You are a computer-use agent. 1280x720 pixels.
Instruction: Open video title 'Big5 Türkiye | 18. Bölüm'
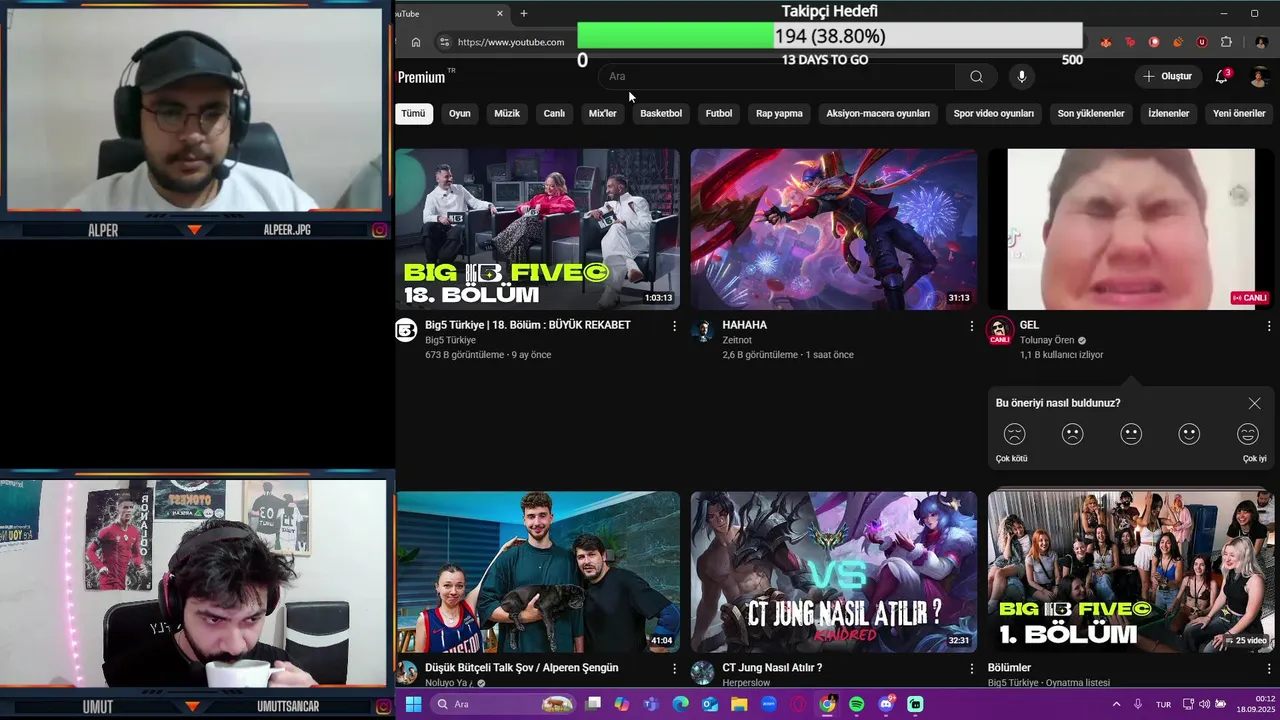click(x=528, y=325)
